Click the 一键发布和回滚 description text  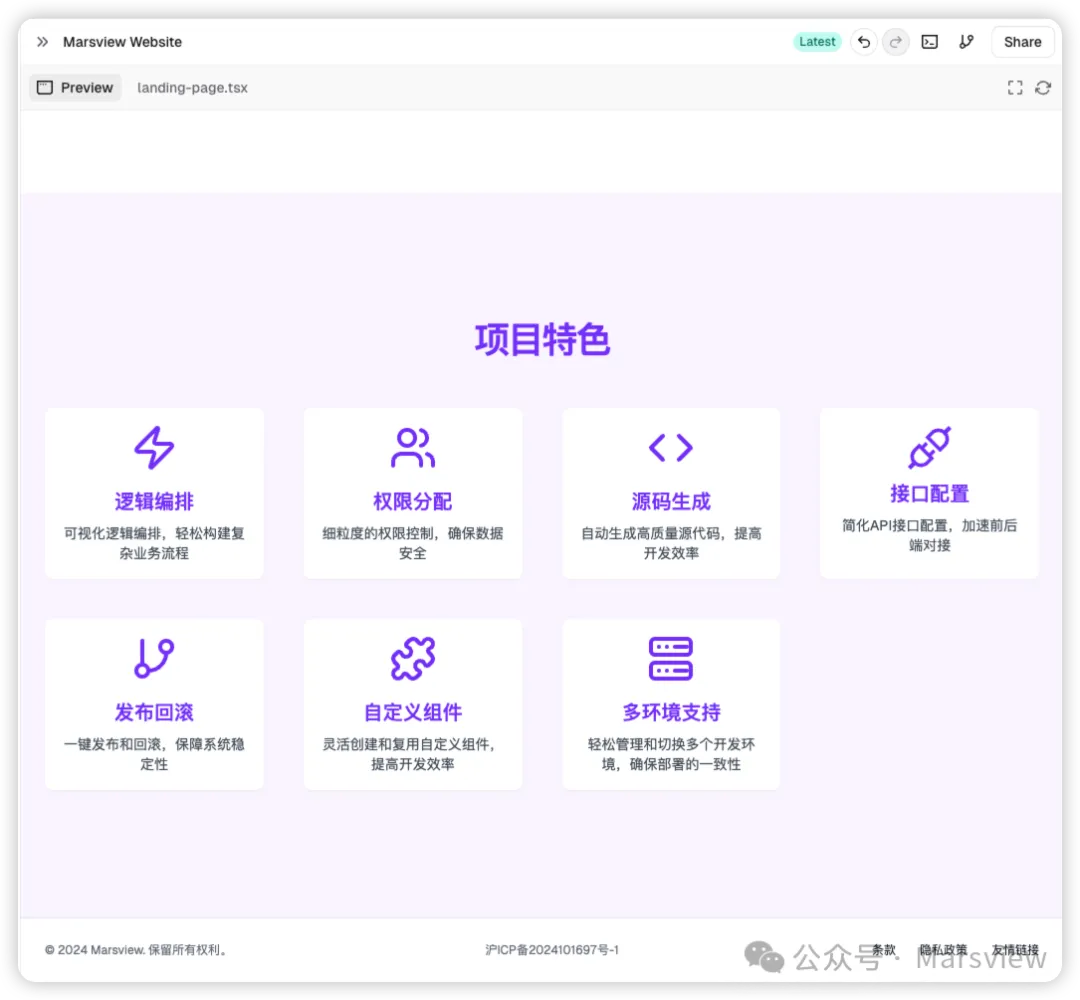154,754
